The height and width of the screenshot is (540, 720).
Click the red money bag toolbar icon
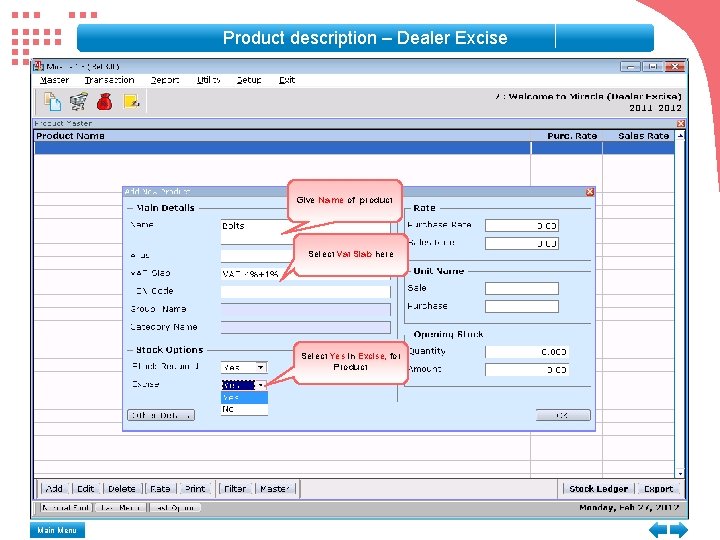point(105,101)
